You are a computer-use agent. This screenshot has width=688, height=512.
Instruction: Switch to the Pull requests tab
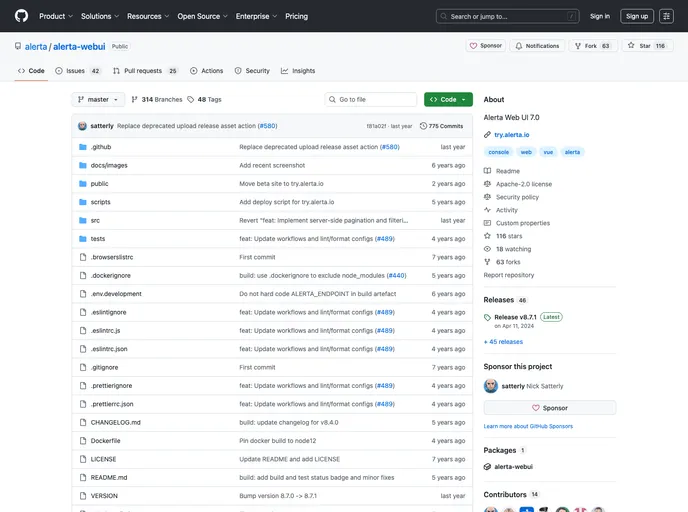145,71
